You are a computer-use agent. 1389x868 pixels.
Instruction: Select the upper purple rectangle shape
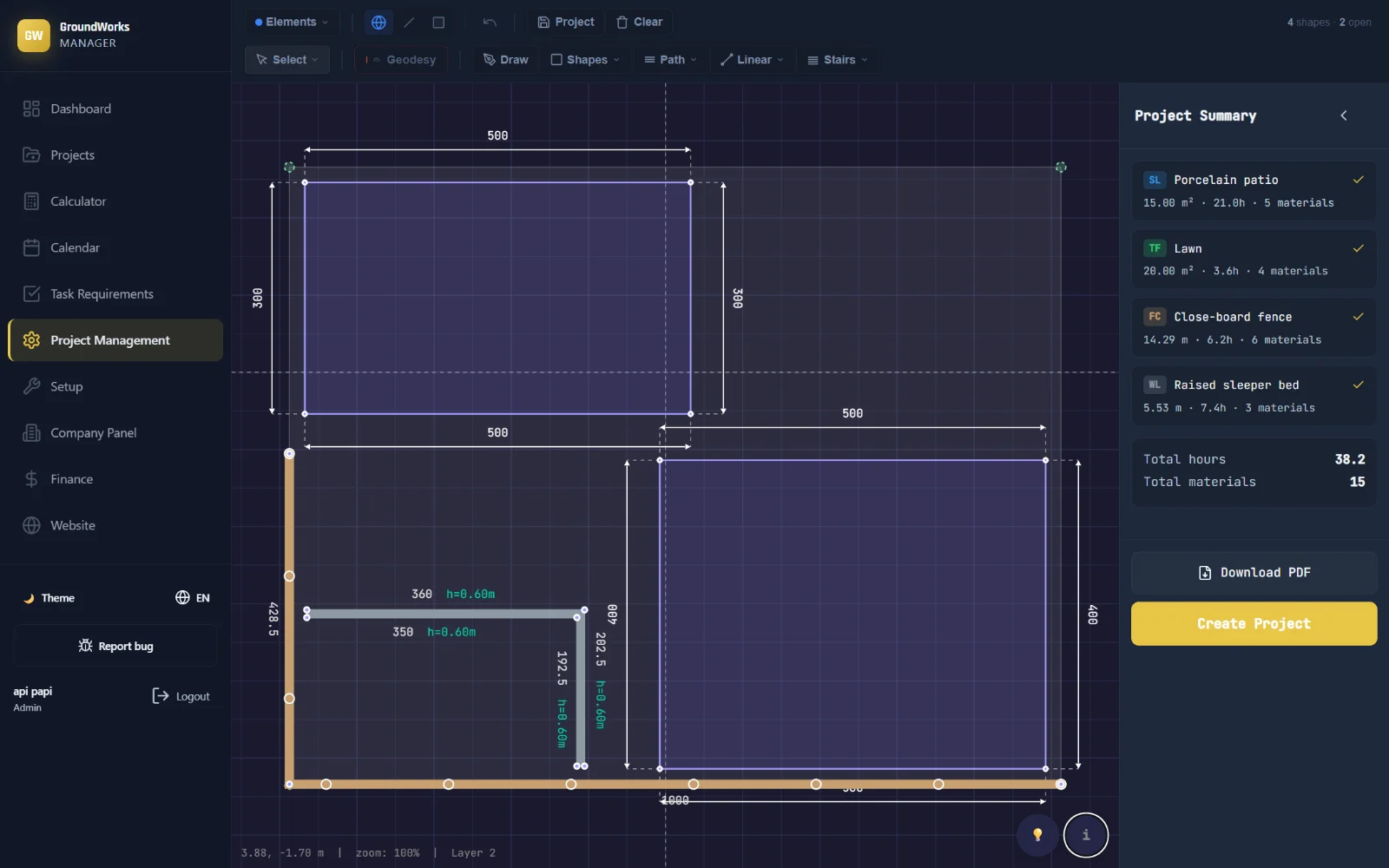pyautogui.click(x=497, y=298)
